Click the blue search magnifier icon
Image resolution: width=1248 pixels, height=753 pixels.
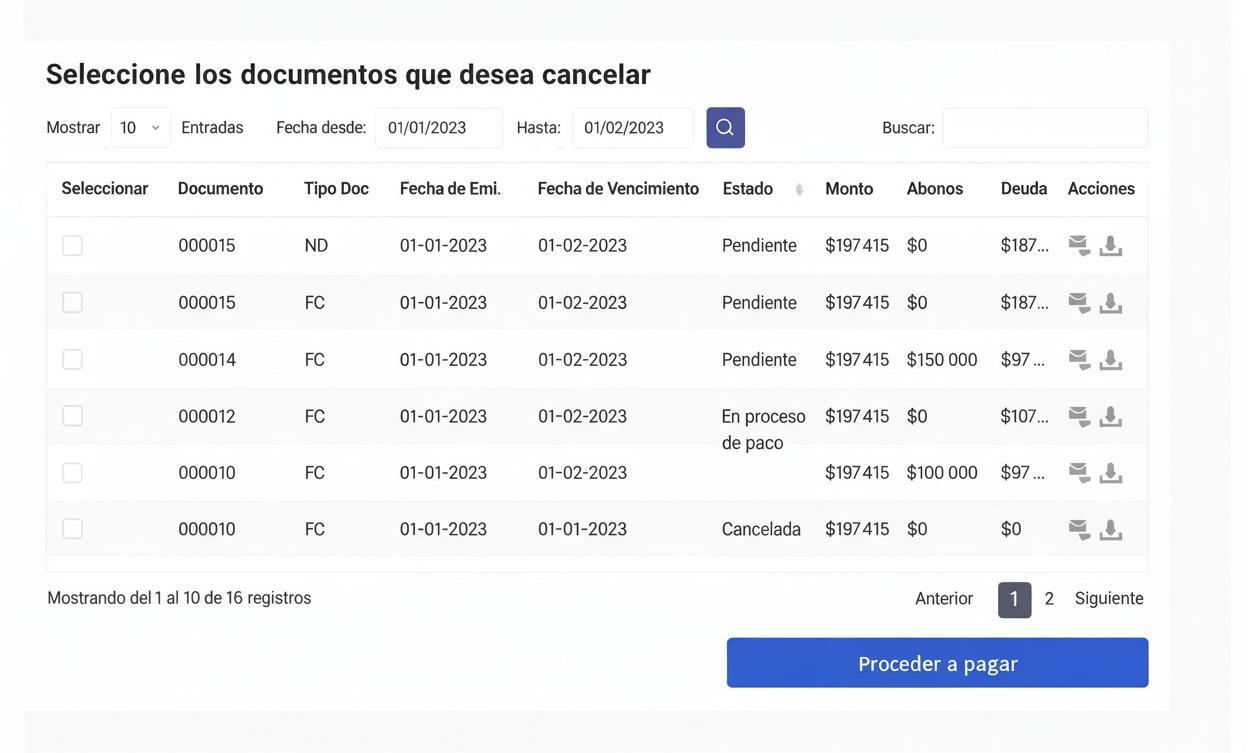[x=725, y=128]
